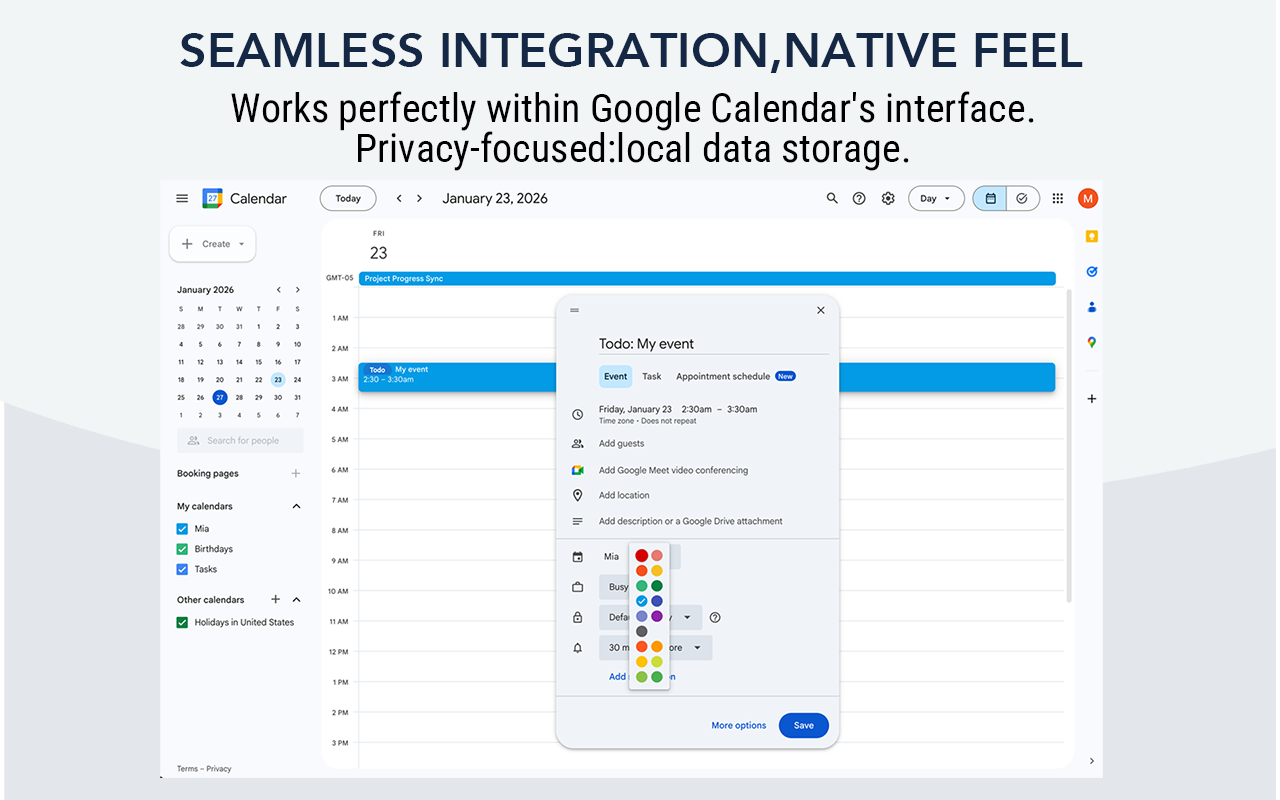Edit the event title field
Image resolution: width=1280 pixels, height=800 pixels.
click(x=713, y=344)
